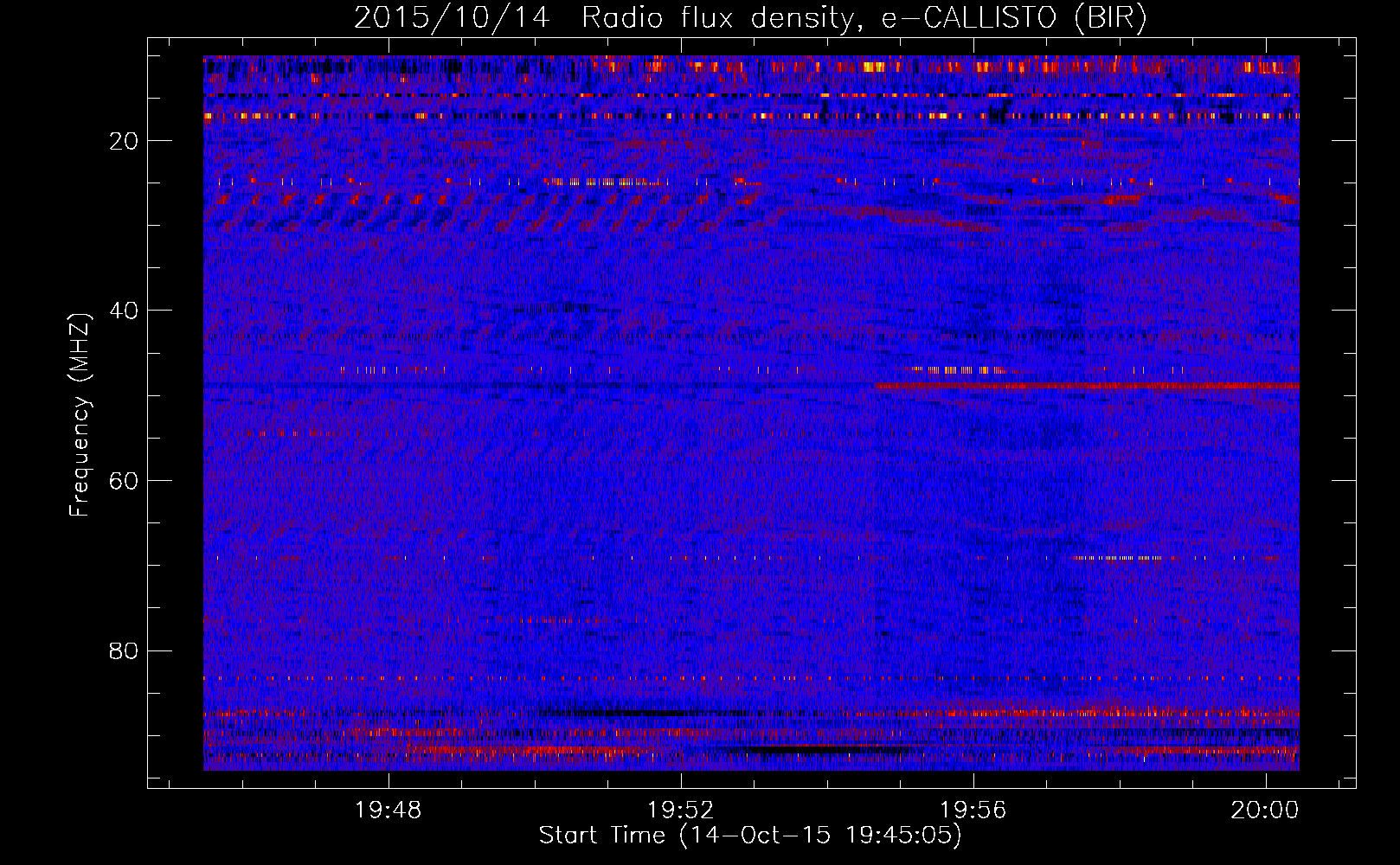Click the 19:52 time tick label

[x=681, y=811]
